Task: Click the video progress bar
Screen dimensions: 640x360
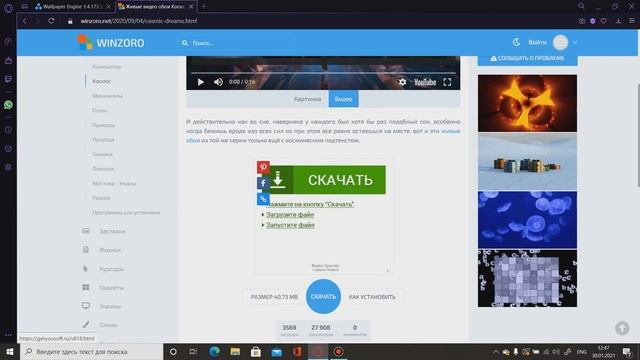Action: coord(323,73)
